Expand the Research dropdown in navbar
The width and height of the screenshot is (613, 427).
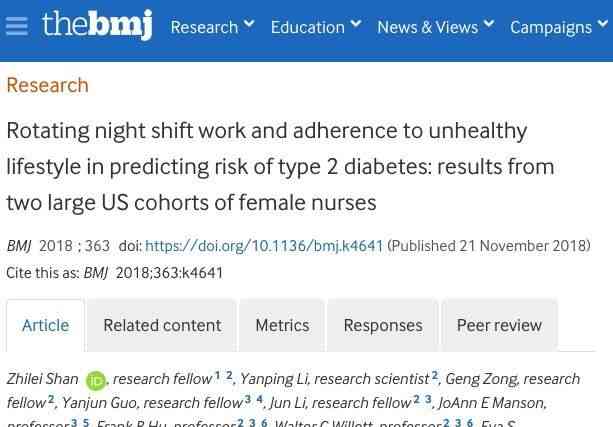point(212,27)
